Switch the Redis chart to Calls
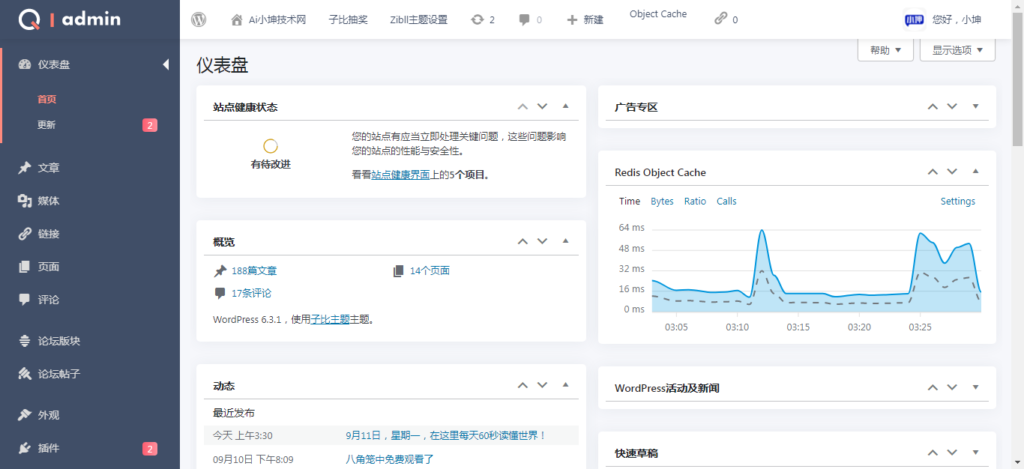1024x469 pixels. tap(726, 201)
